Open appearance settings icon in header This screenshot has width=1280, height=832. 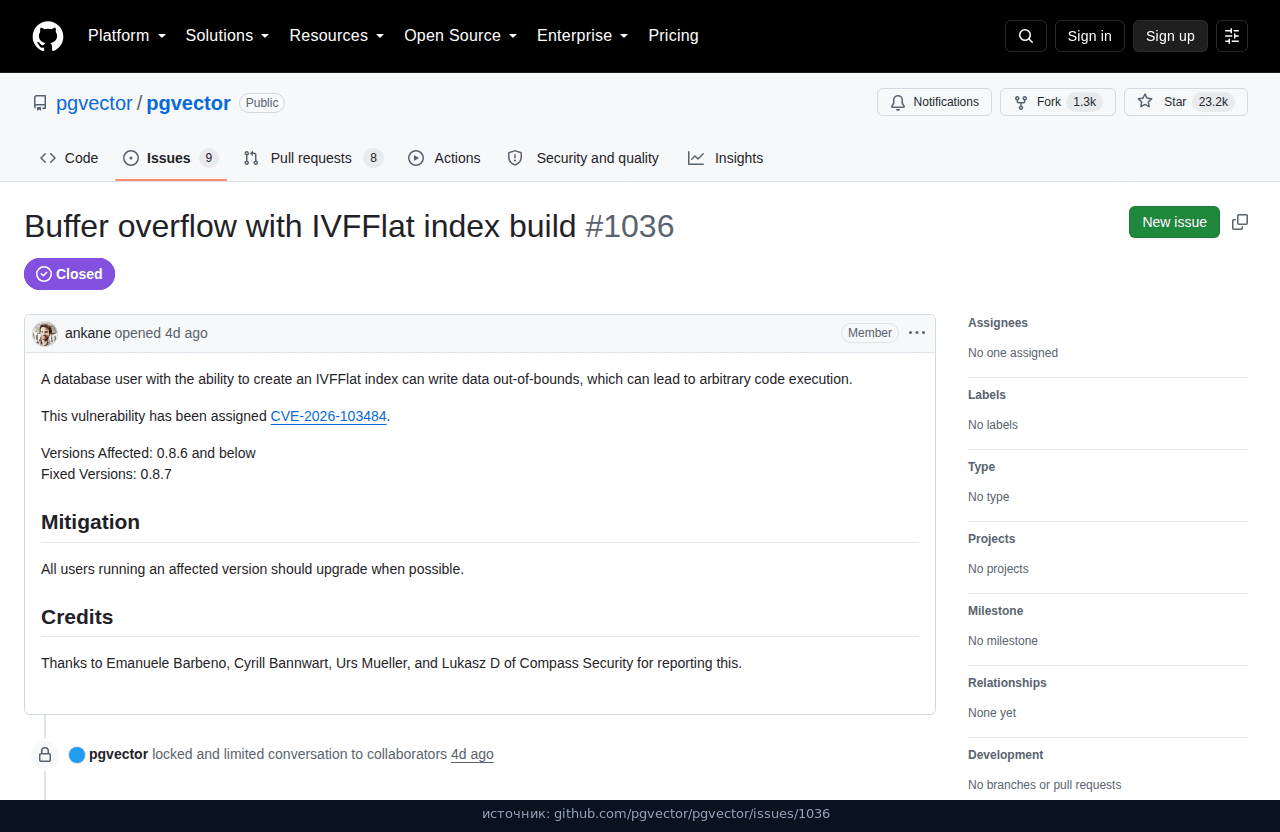[x=1232, y=36]
